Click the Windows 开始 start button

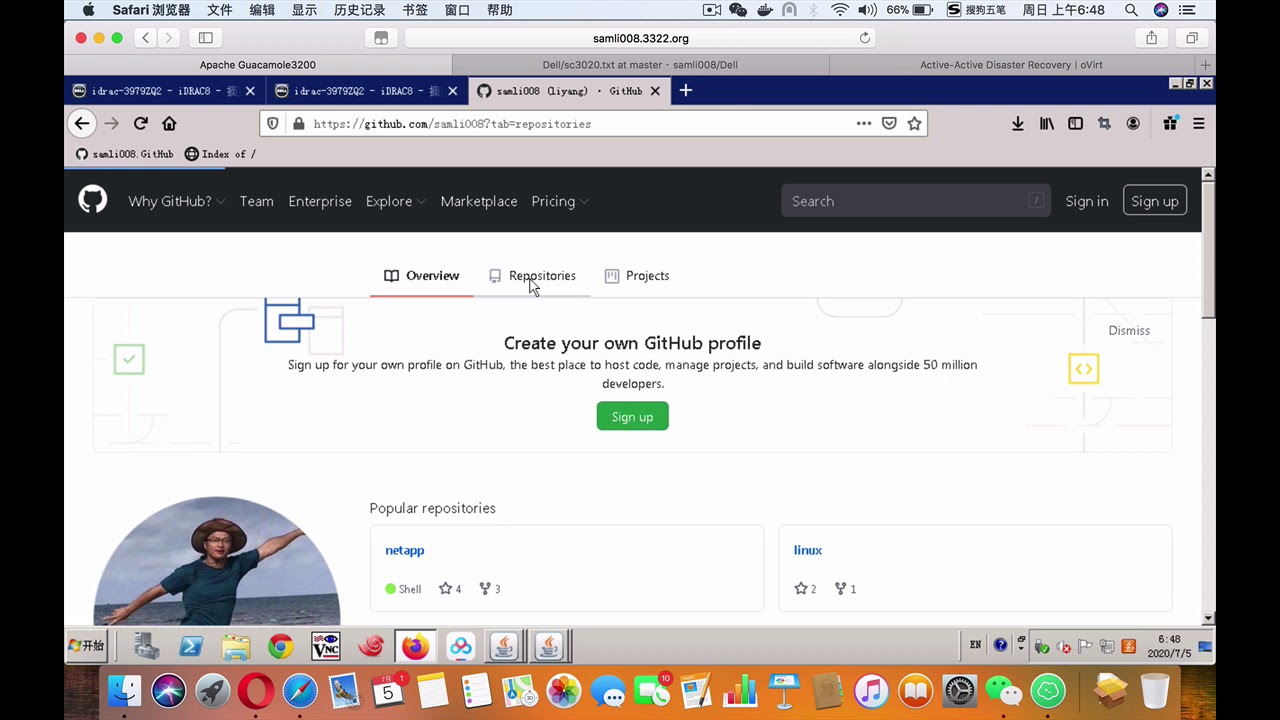click(86, 646)
